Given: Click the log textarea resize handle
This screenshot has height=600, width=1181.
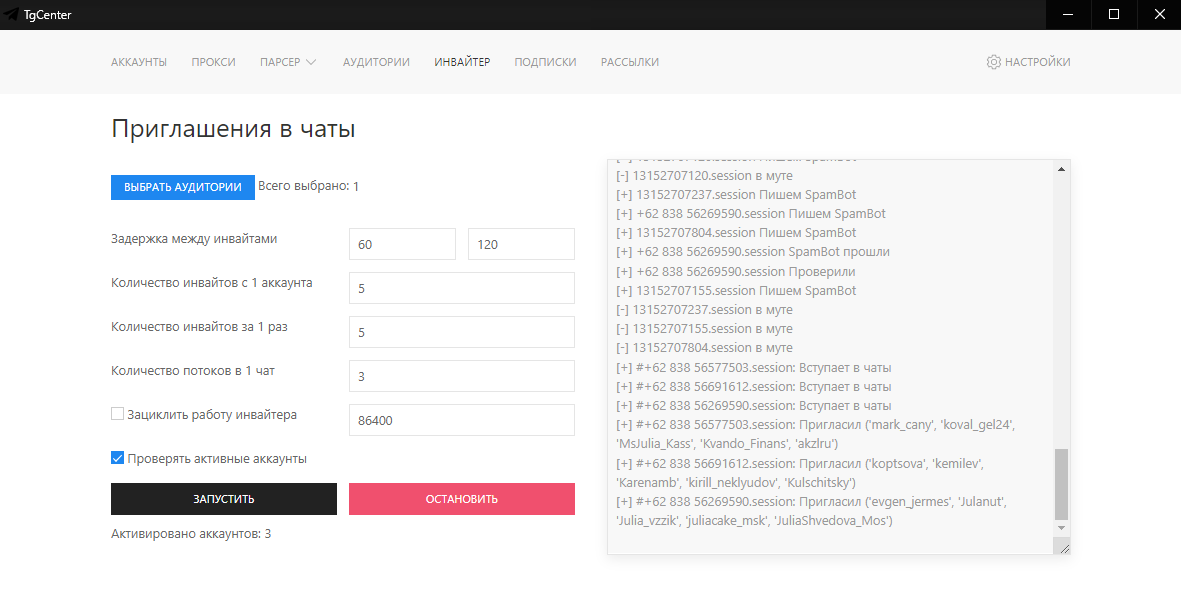Looking at the screenshot, I should click(1064, 548).
